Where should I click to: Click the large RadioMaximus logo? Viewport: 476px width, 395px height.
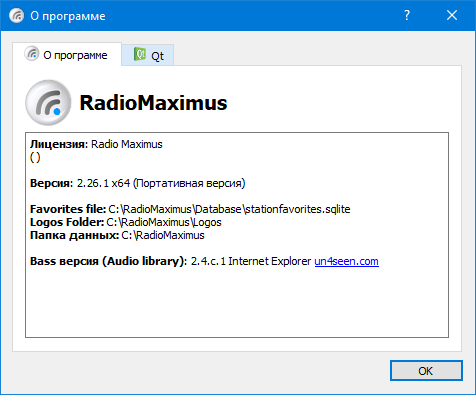[48, 103]
